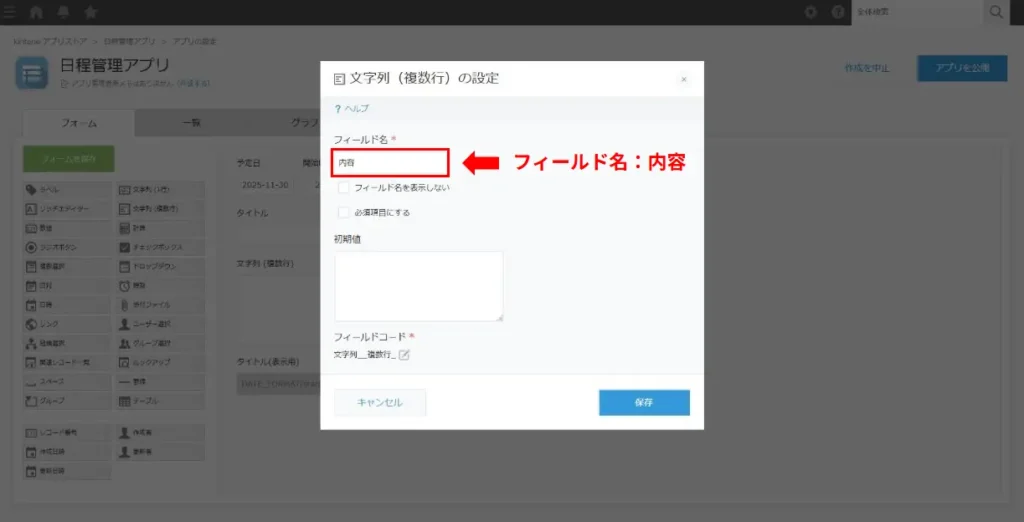Click the アプリを公開 button
Screen dimensions: 1024x522
tap(962, 68)
